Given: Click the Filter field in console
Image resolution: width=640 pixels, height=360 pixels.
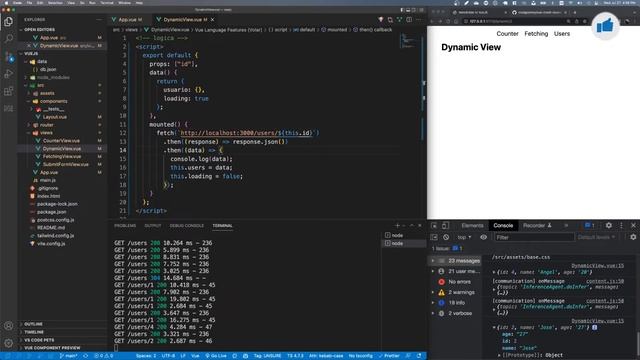Looking at the screenshot, I should [x=534, y=237].
